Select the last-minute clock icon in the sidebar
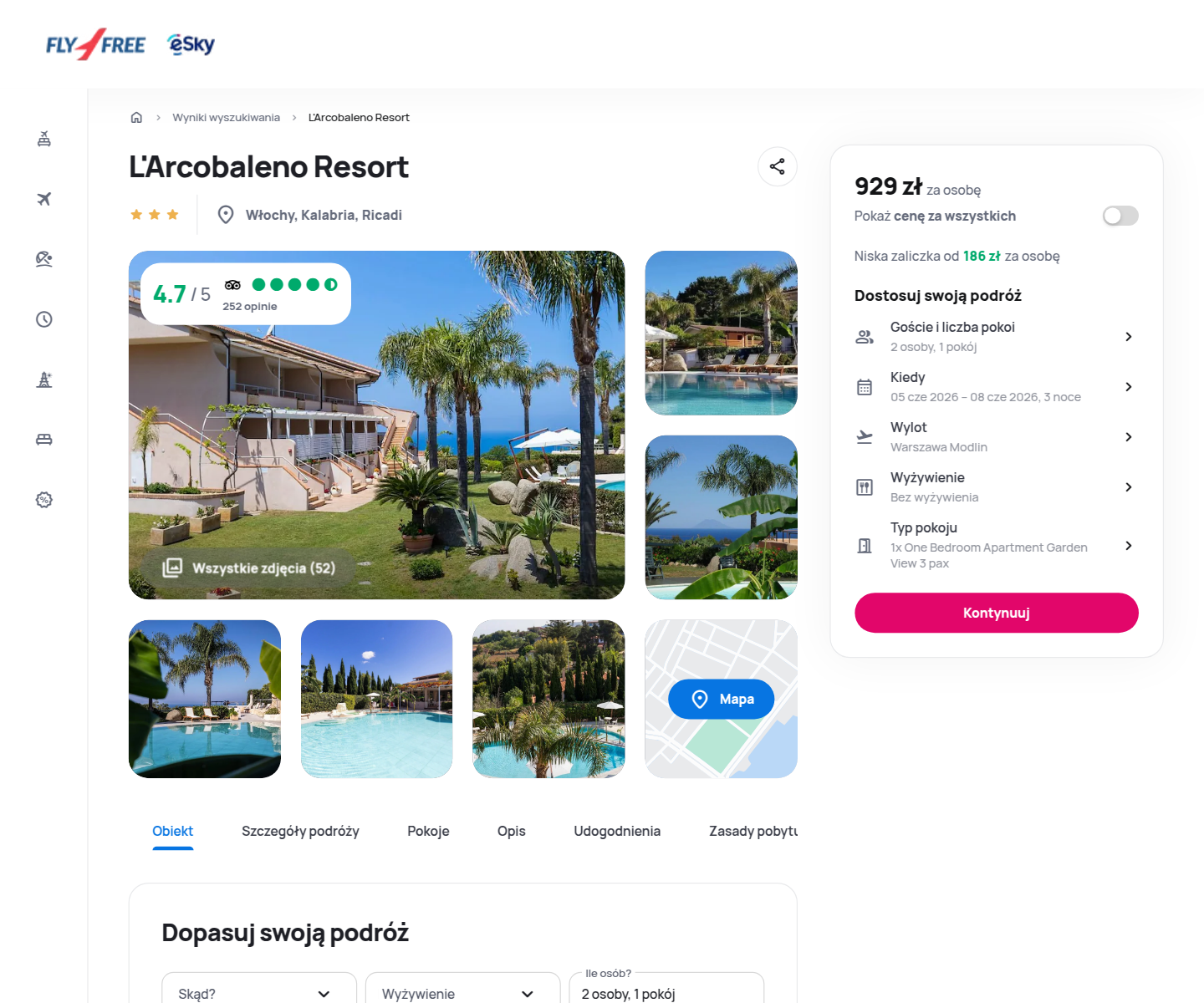This screenshot has height=1003, width=1204. pos(44,319)
